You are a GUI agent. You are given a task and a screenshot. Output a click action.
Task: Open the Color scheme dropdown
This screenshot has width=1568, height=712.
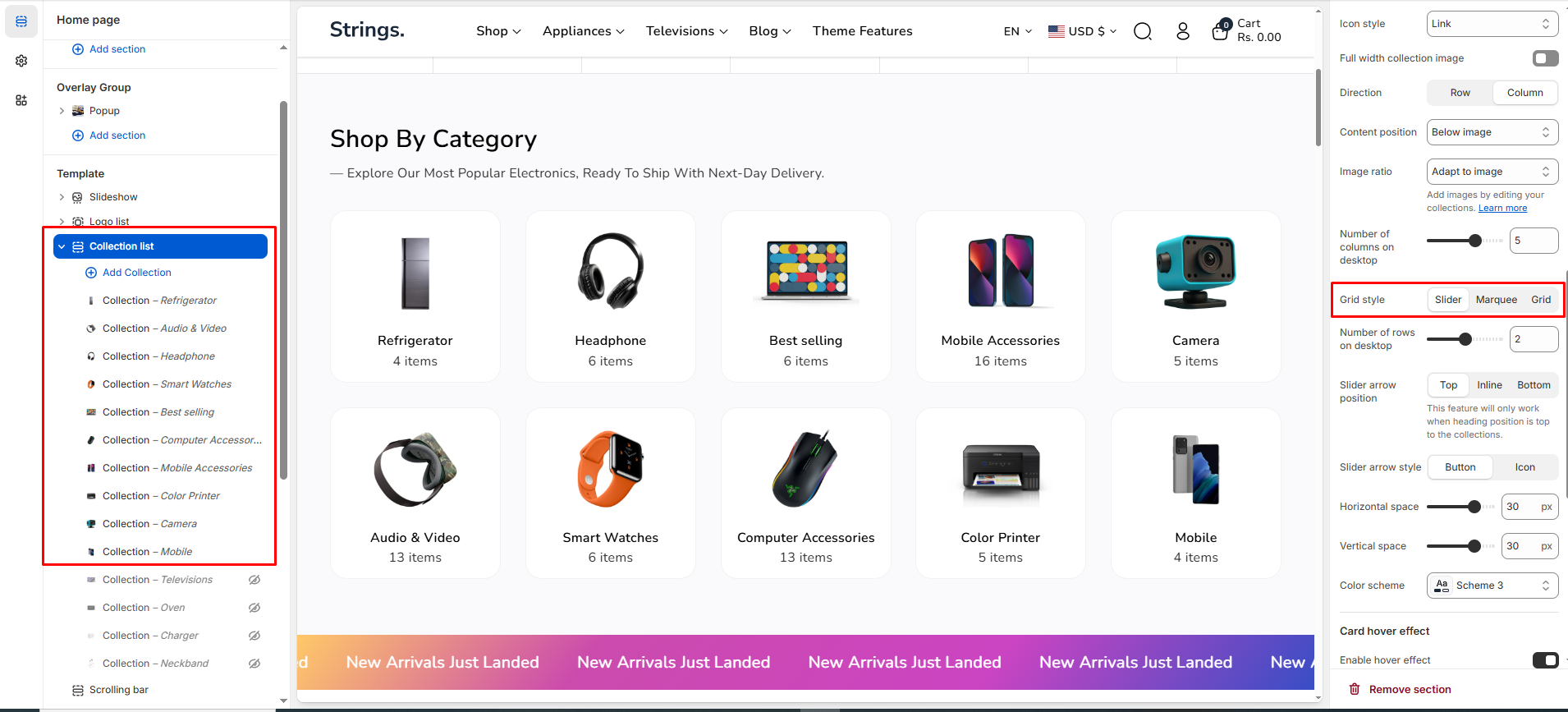(x=1492, y=586)
